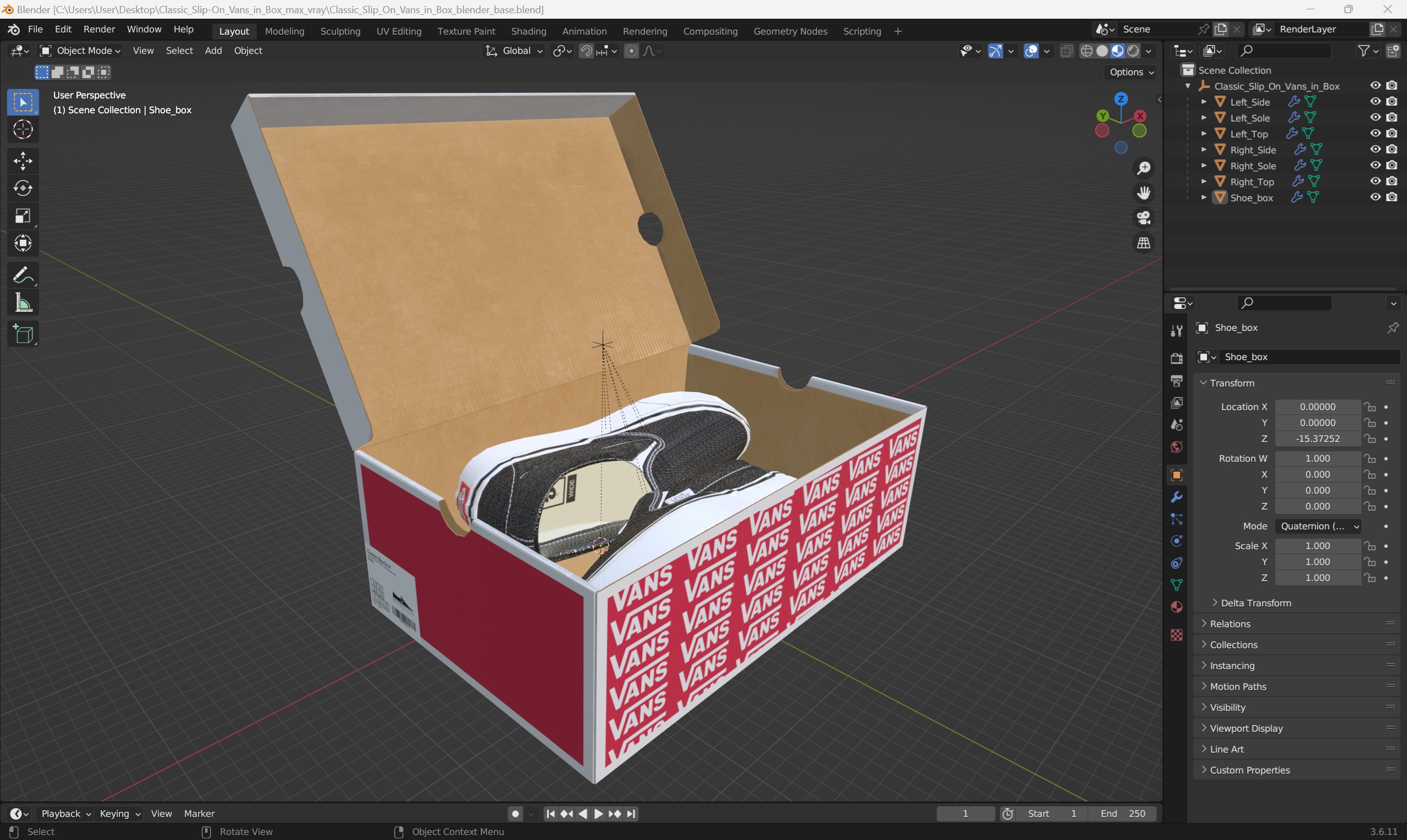Viewport: 1407px width, 840px height.
Task: Toggle the Snap magnet button
Action: click(586, 51)
